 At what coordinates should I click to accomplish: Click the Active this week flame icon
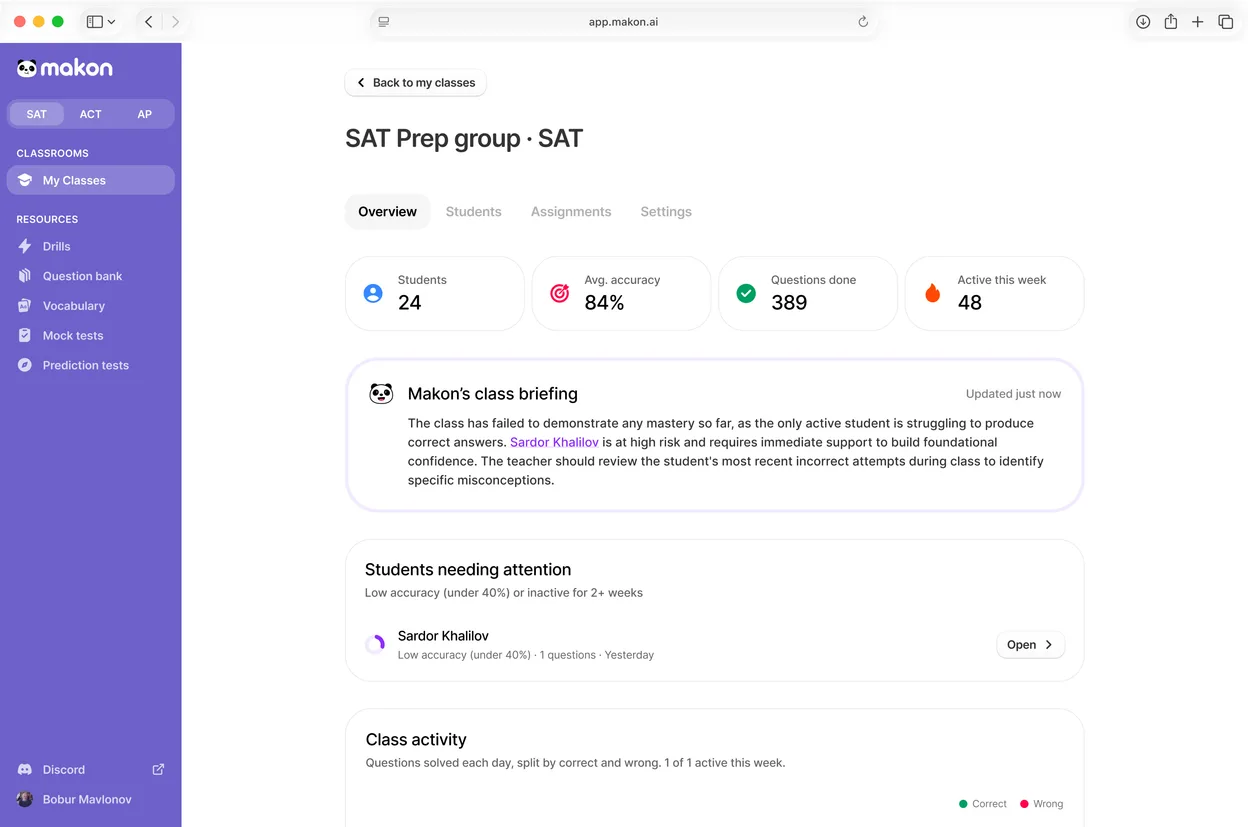[x=933, y=293]
